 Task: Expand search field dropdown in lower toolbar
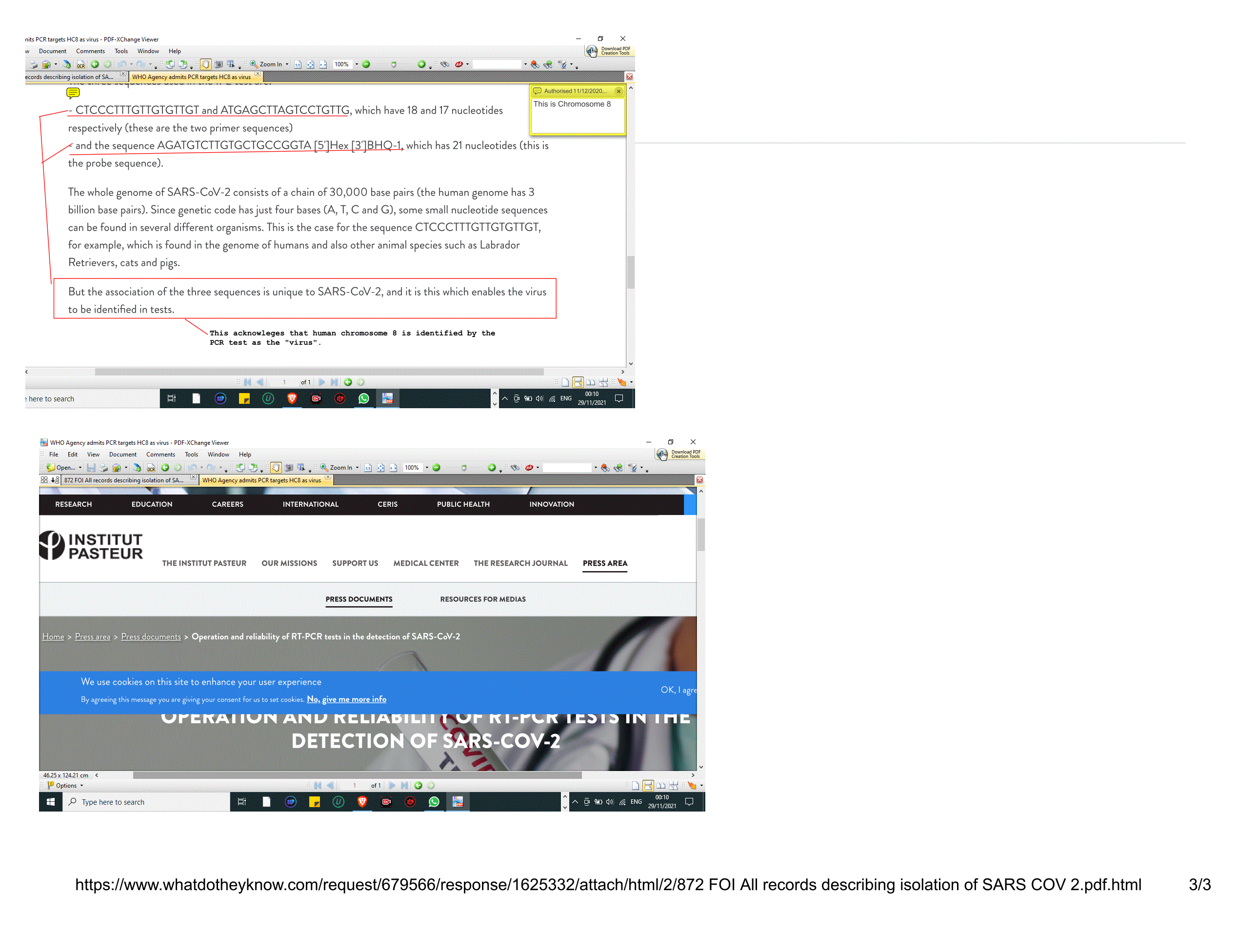pyautogui.click(x=595, y=468)
